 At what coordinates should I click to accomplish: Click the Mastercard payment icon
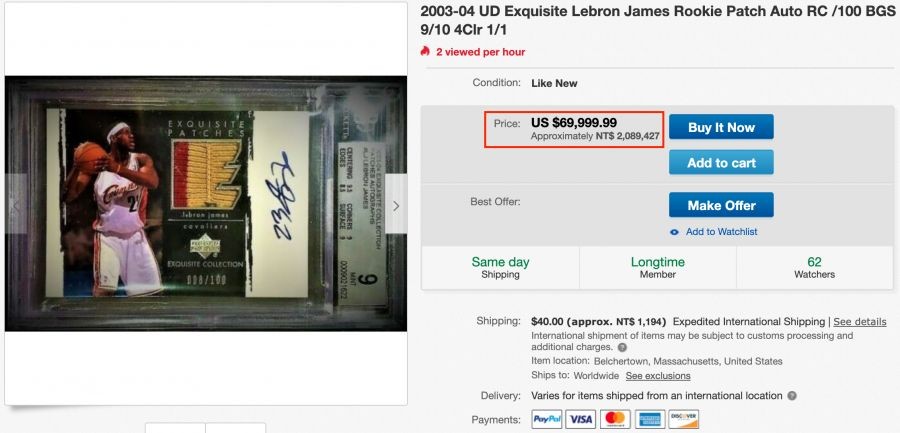click(615, 419)
